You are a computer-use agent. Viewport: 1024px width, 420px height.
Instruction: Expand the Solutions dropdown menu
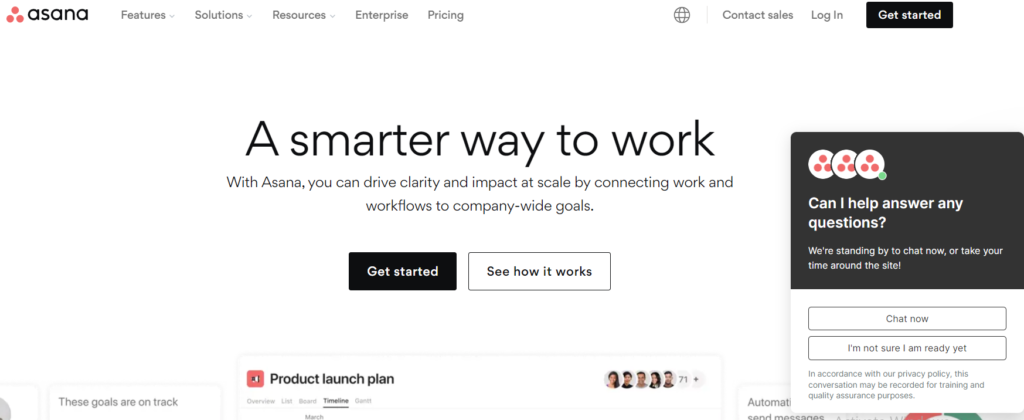(223, 15)
